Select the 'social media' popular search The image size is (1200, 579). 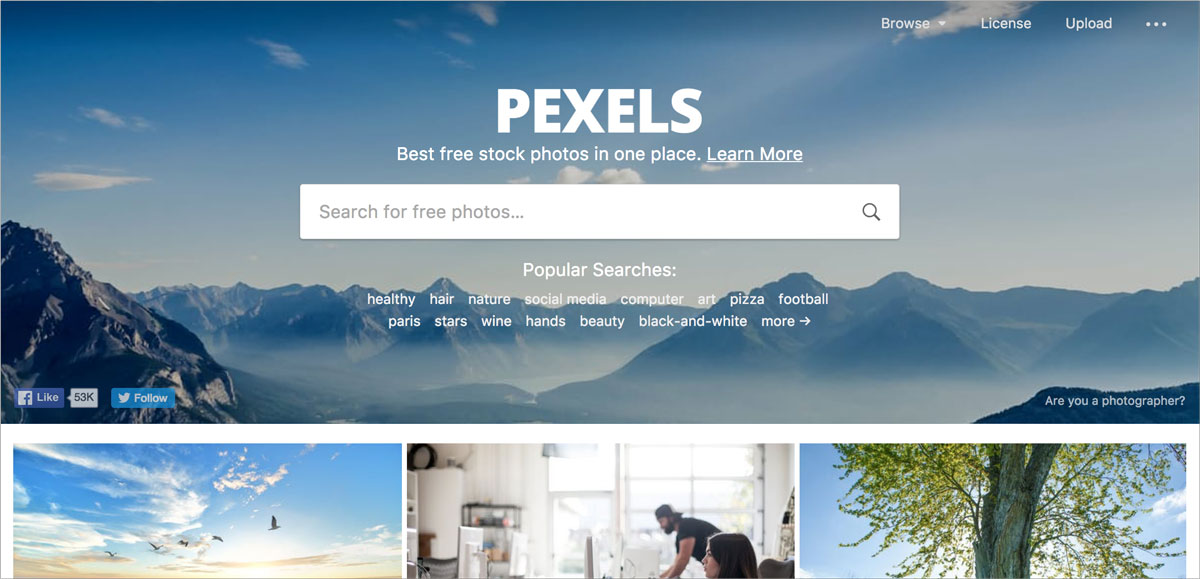tap(565, 299)
